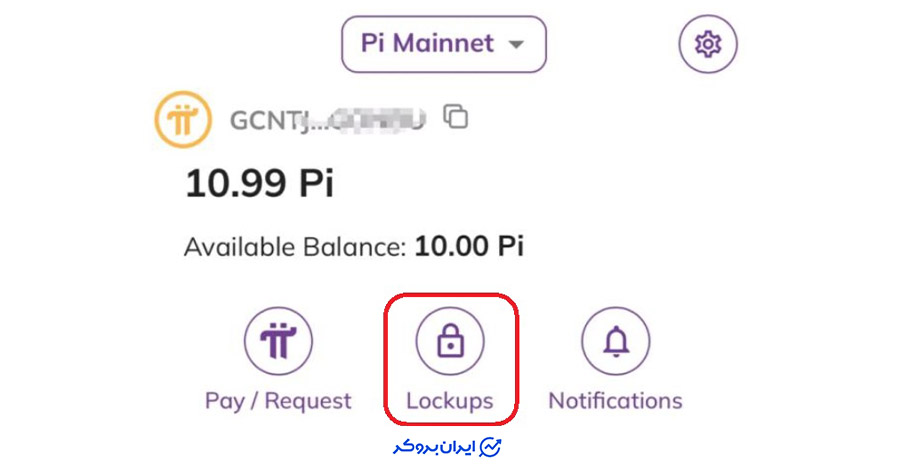Expand the arrow beside Pi Mainnet
The width and height of the screenshot is (900, 471).
[x=516, y=45]
